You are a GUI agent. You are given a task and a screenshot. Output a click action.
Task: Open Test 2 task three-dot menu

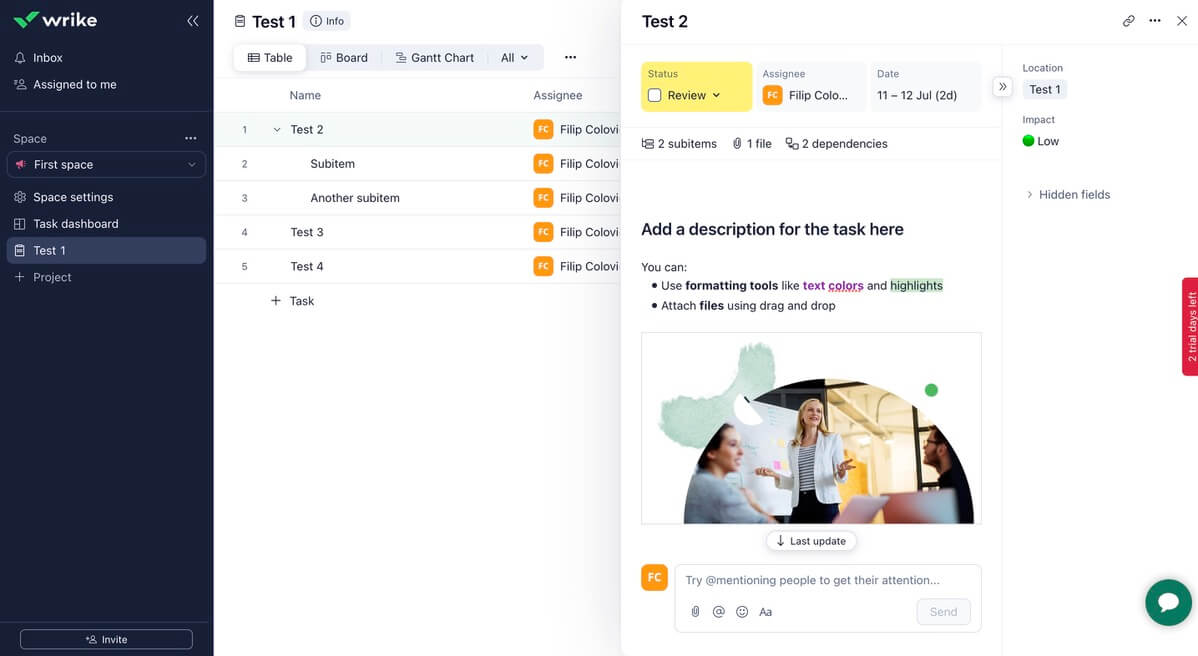pyautogui.click(x=1155, y=21)
